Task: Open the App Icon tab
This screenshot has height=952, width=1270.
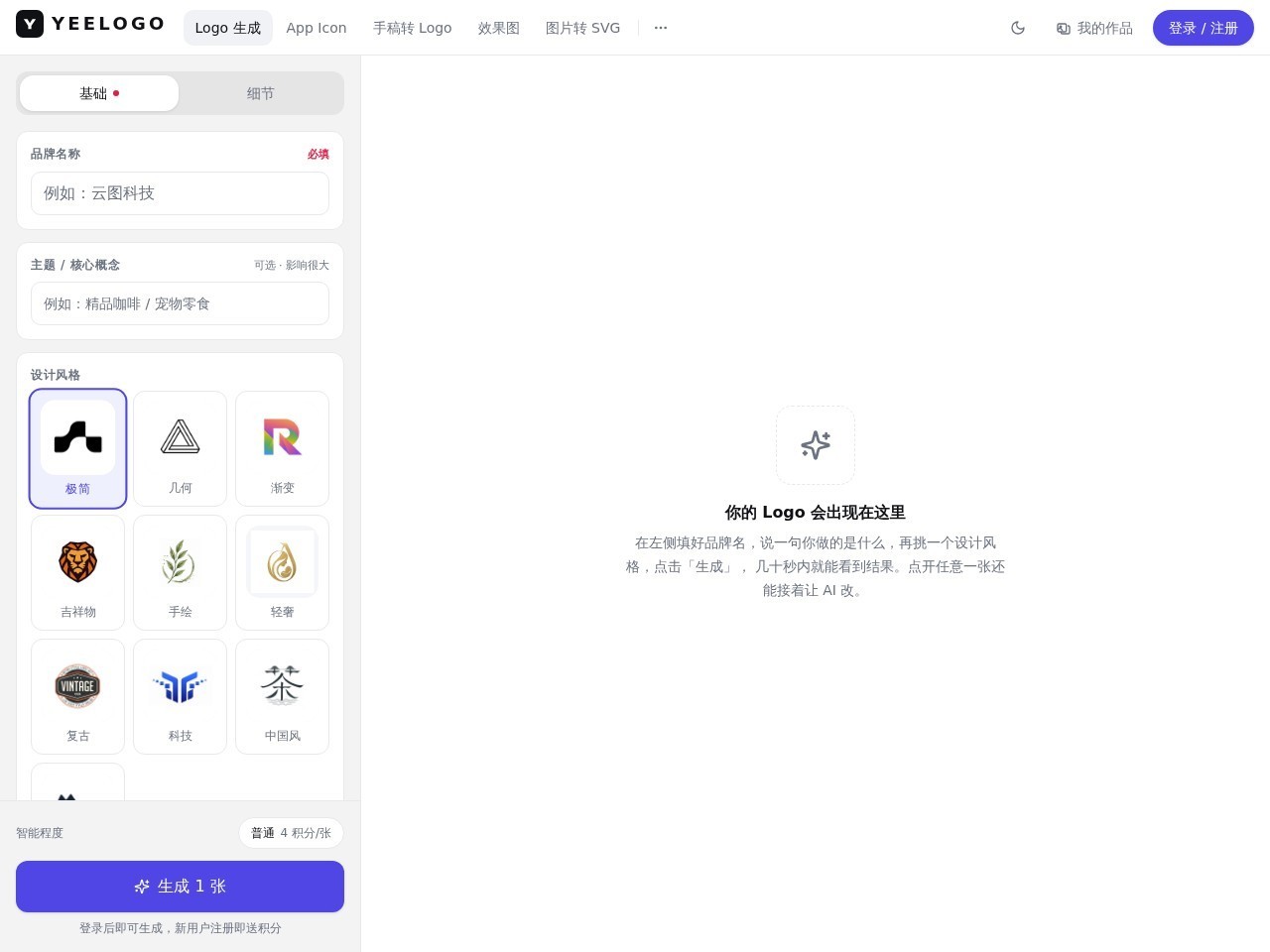Action: tap(317, 28)
